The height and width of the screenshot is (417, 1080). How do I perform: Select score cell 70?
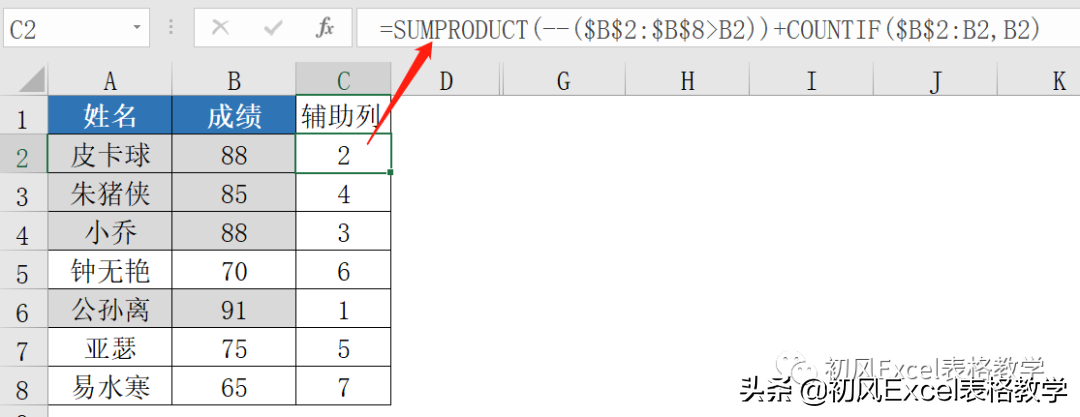[233, 269]
